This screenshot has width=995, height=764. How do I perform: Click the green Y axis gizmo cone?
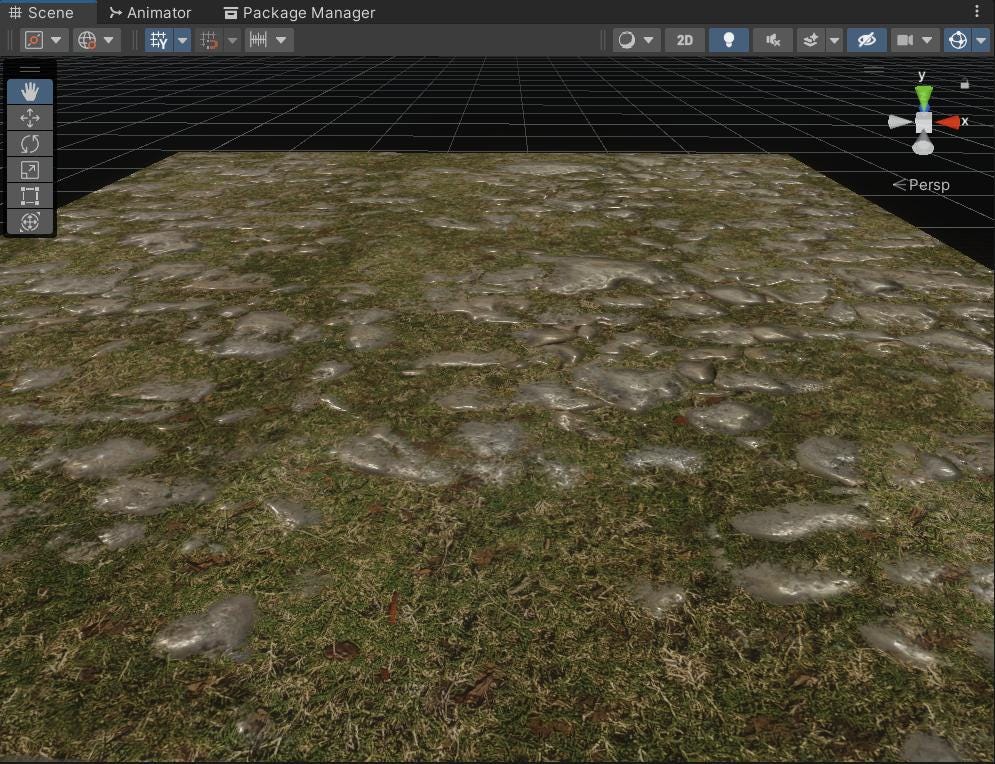pos(922,95)
